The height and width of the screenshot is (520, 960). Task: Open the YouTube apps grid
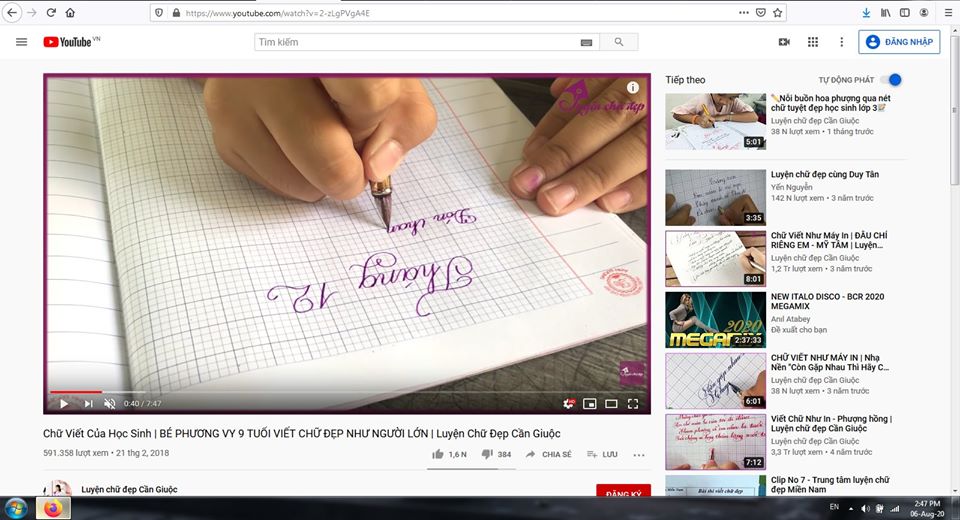[813, 42]
